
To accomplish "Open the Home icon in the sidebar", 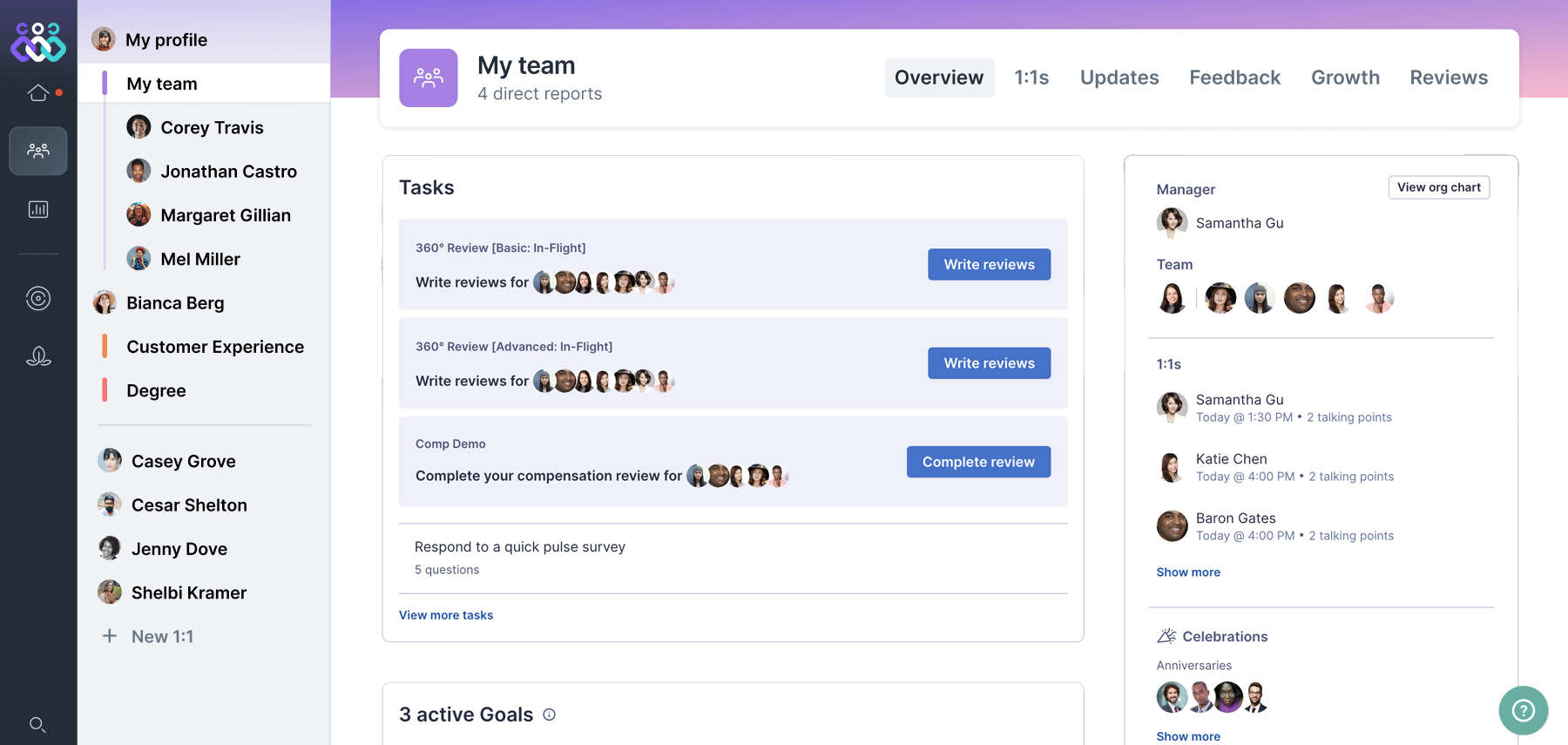I will pos(38,92).
